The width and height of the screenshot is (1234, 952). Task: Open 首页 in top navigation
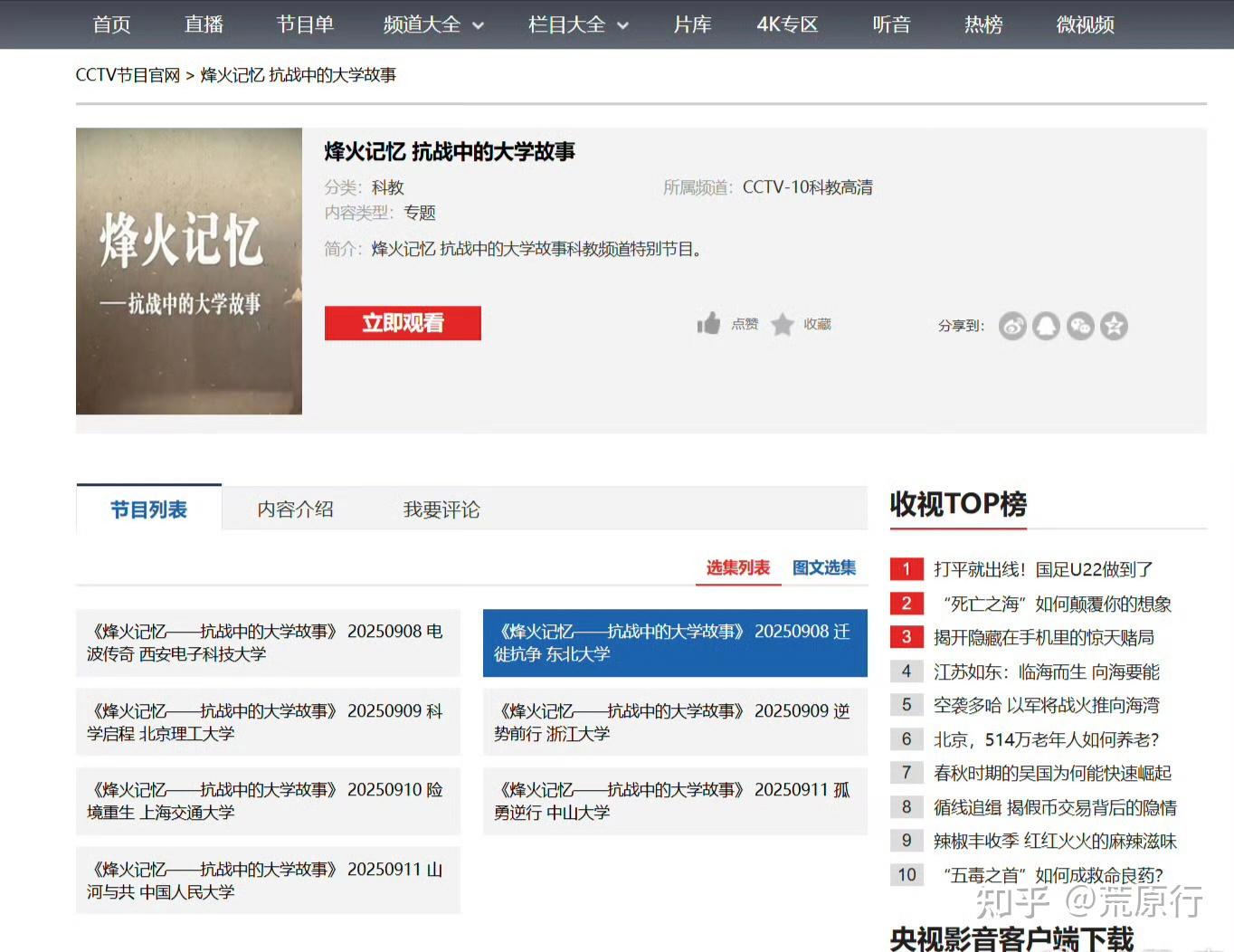coord(112,24)
